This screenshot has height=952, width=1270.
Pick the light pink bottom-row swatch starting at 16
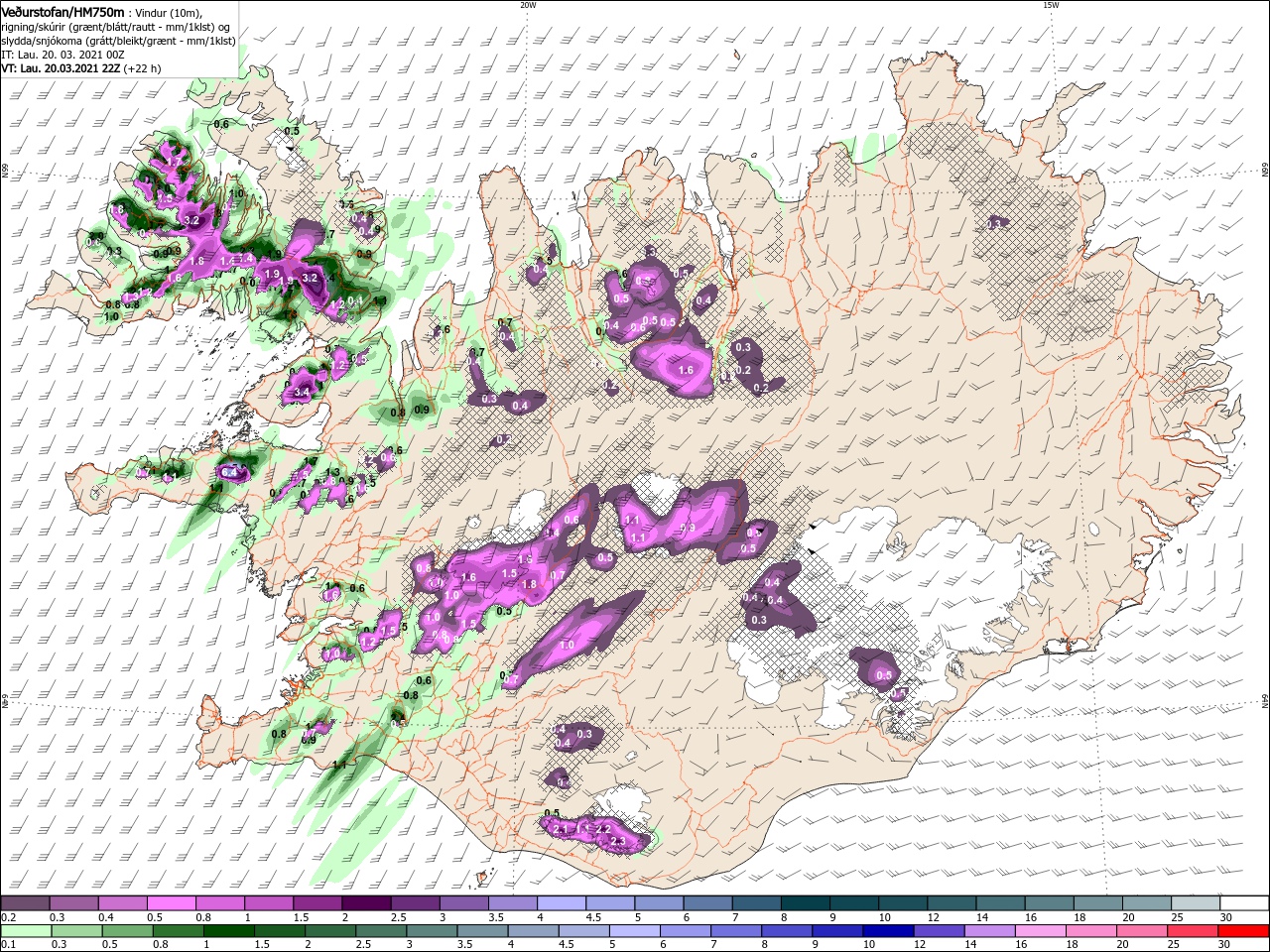click(x=1041, y=930)
